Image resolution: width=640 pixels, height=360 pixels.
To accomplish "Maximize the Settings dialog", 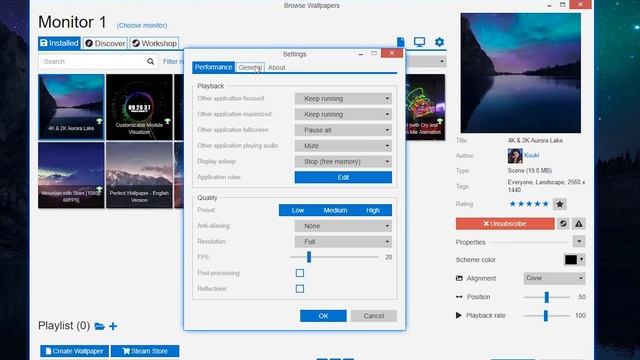I will 374,53.
